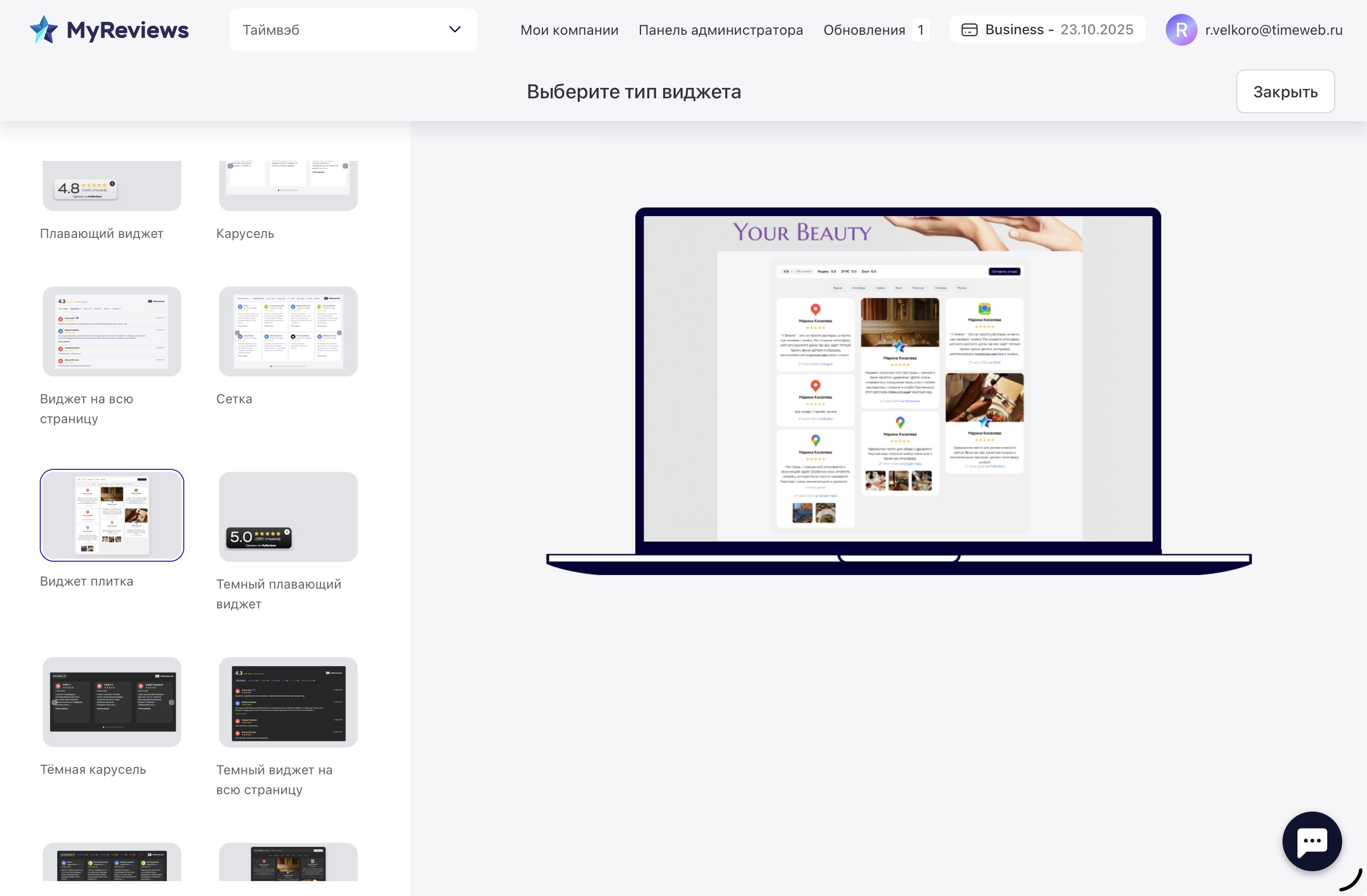
Task: Click the Business subscription badge
Action: click(1047, 29)
